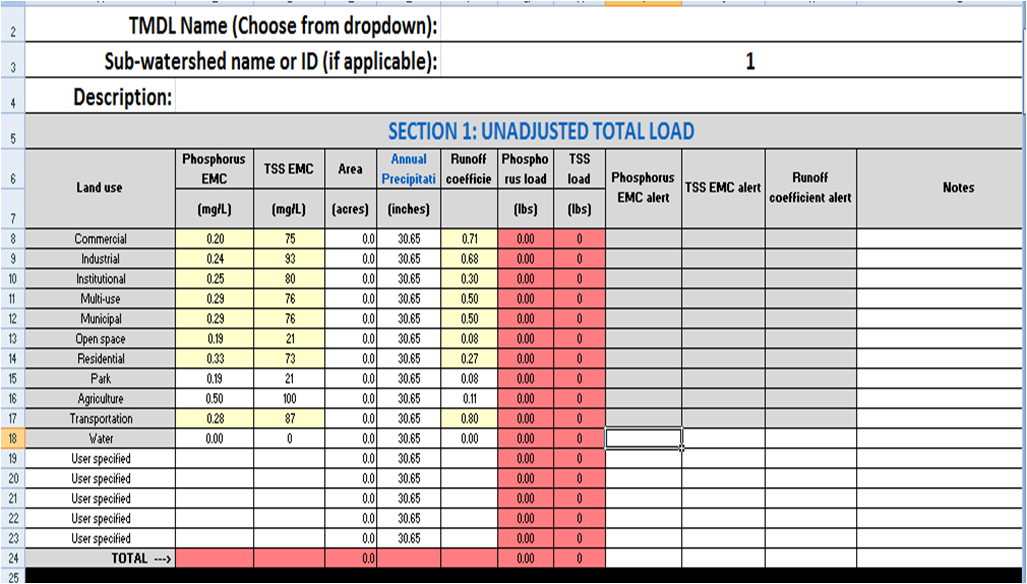The width and height of the screenshot is (1027, 584).
Task: Select the first User specified land use cell
Action: (x=99, y=458)
